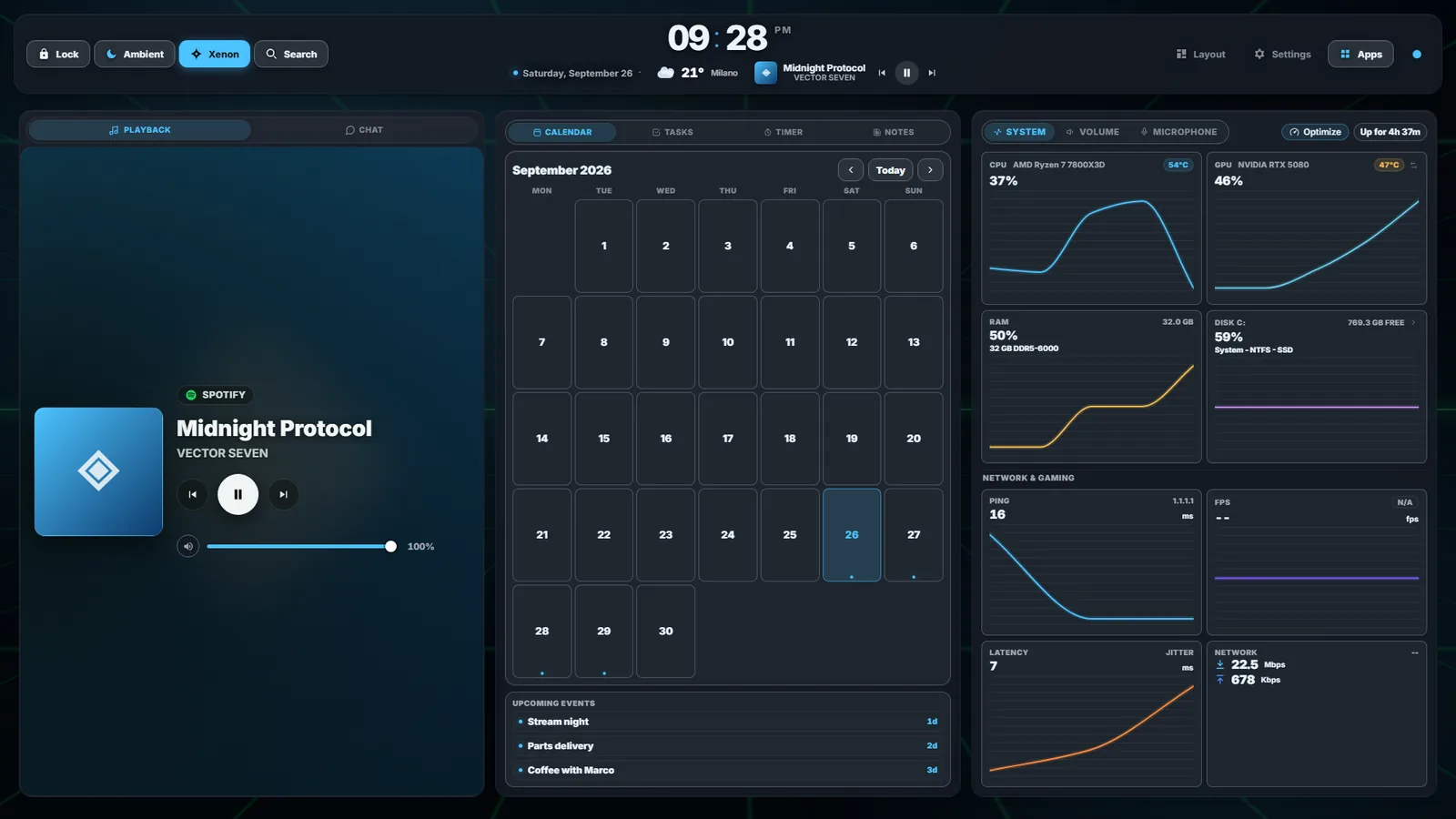This screenshot has height=819, width=1456.
Task: Mute audio with the speaker icon
Action: click(188, 546)
